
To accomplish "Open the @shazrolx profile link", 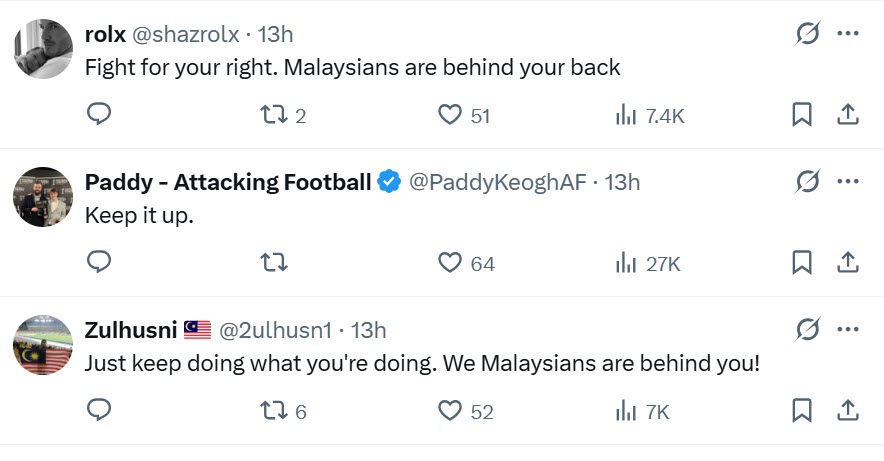I will tap(185, 34).
